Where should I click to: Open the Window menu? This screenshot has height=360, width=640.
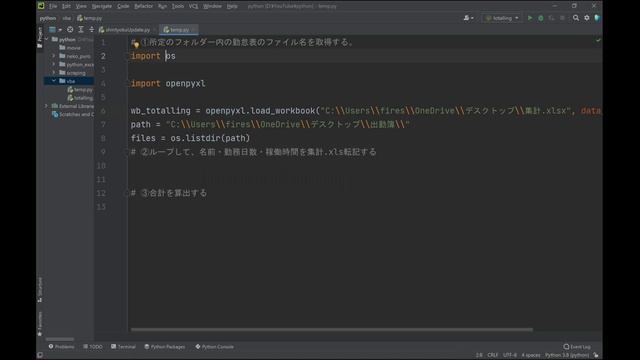pyautogui.click(x=212, y=6)
